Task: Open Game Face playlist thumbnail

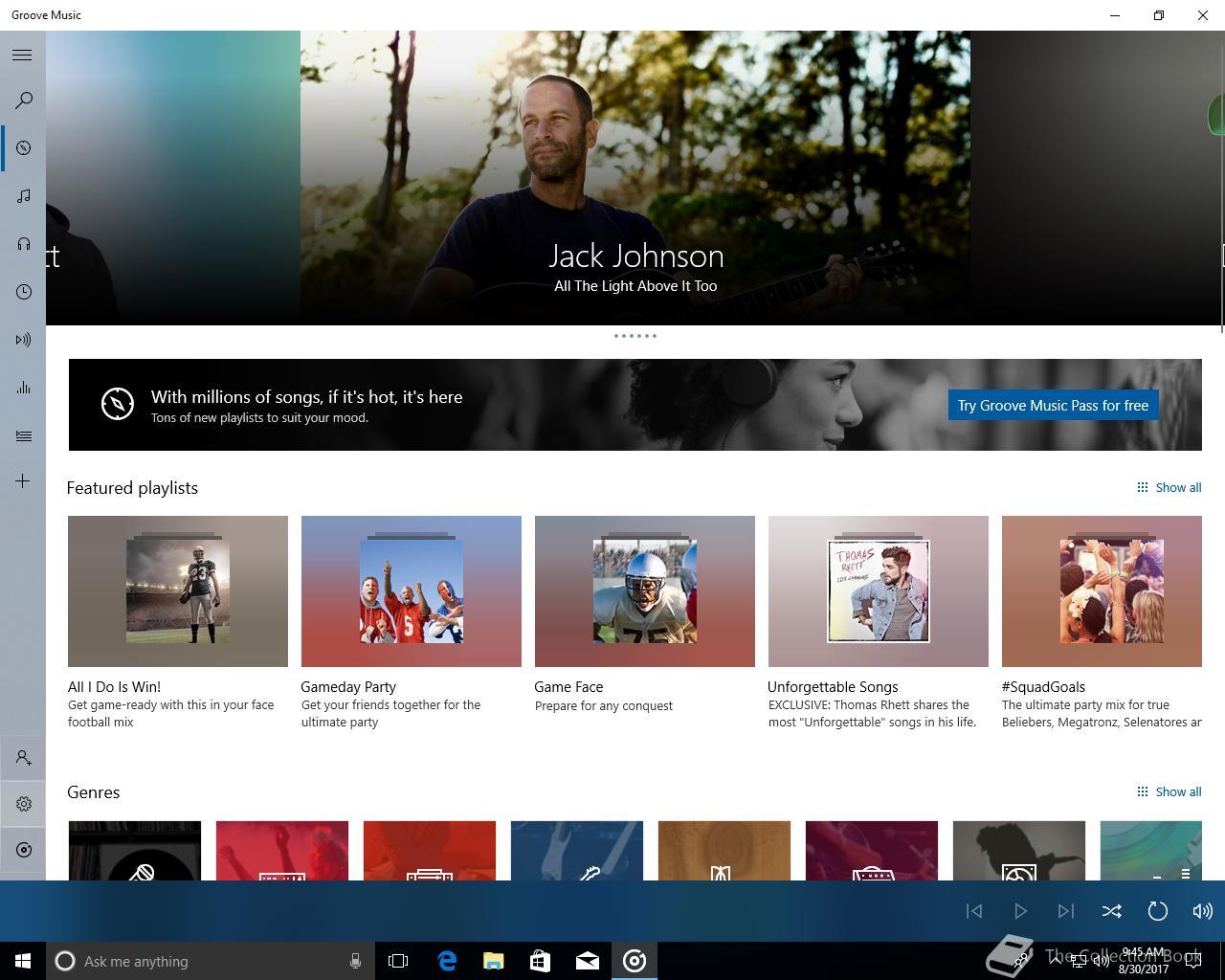Action: 645,591
